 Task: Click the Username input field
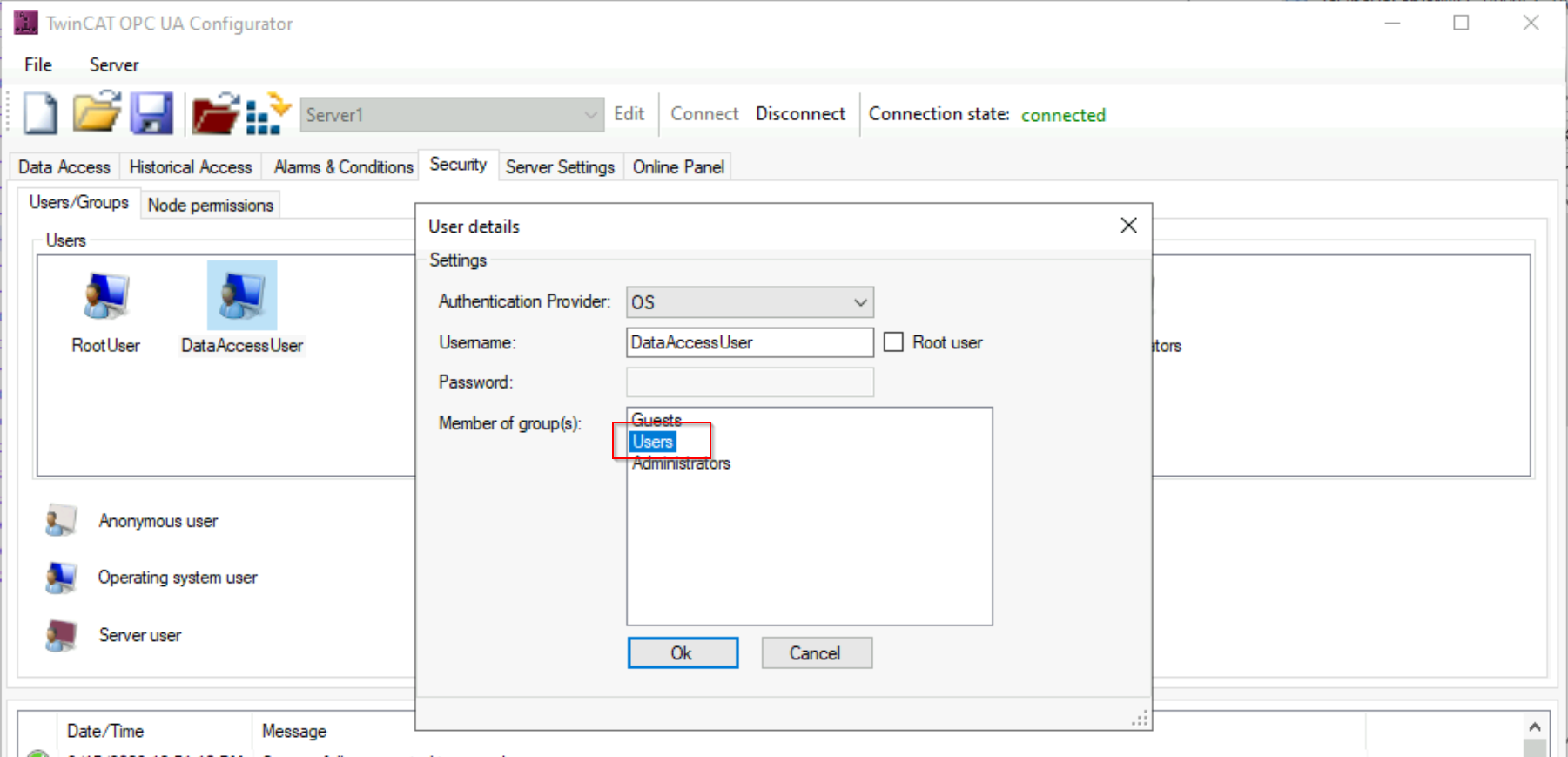(750, 342)
